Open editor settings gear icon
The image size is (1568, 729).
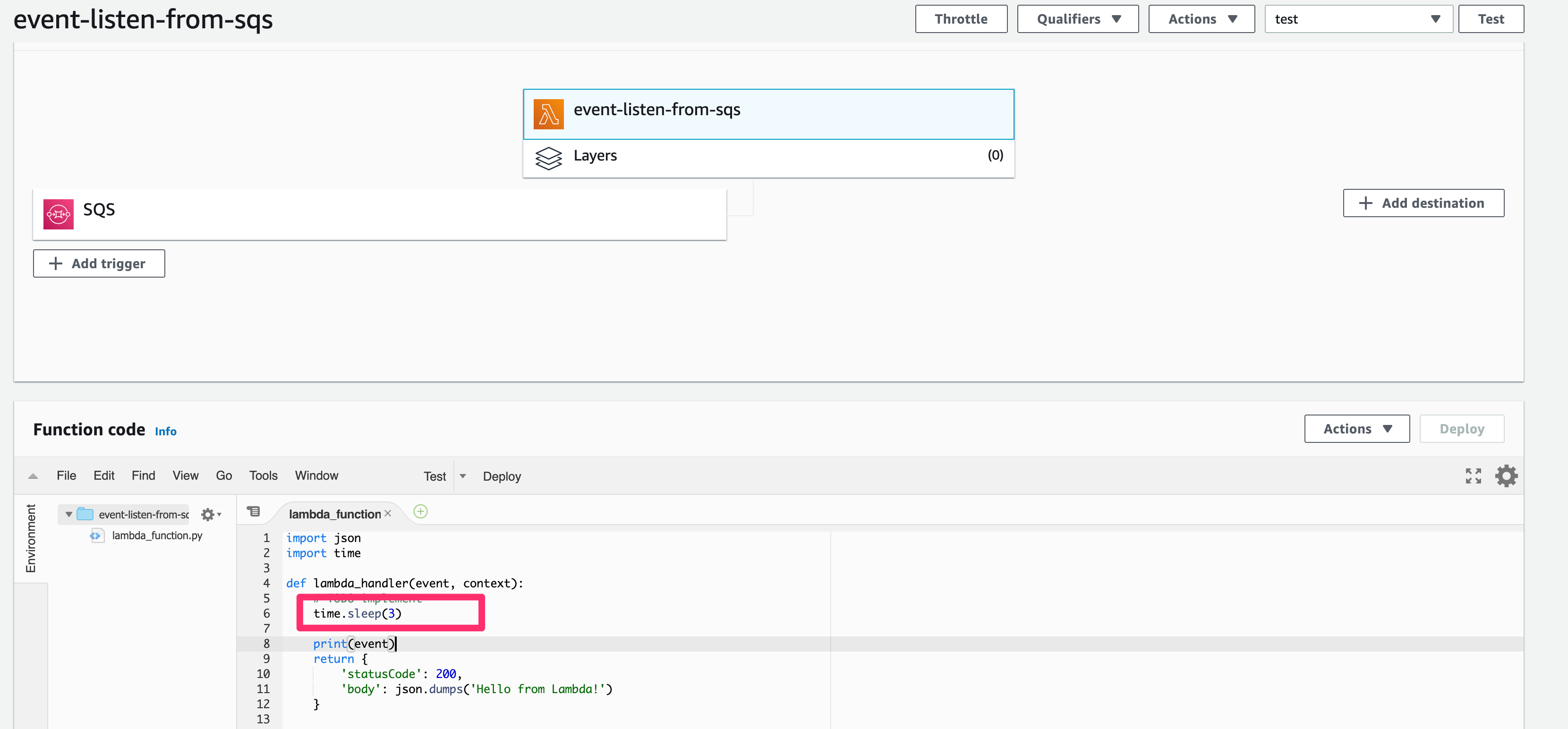1506,476
